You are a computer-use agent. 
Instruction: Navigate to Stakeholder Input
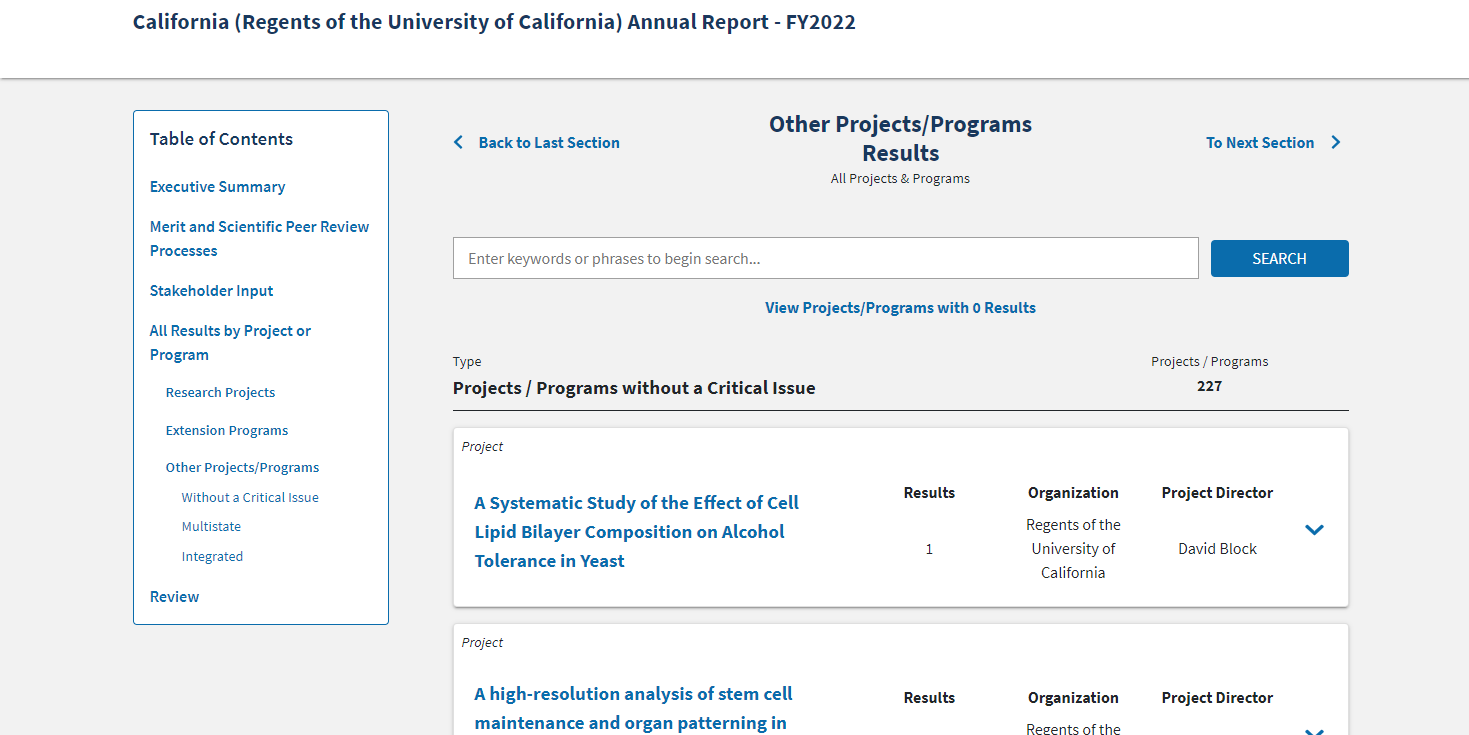[x=211, y=291]
